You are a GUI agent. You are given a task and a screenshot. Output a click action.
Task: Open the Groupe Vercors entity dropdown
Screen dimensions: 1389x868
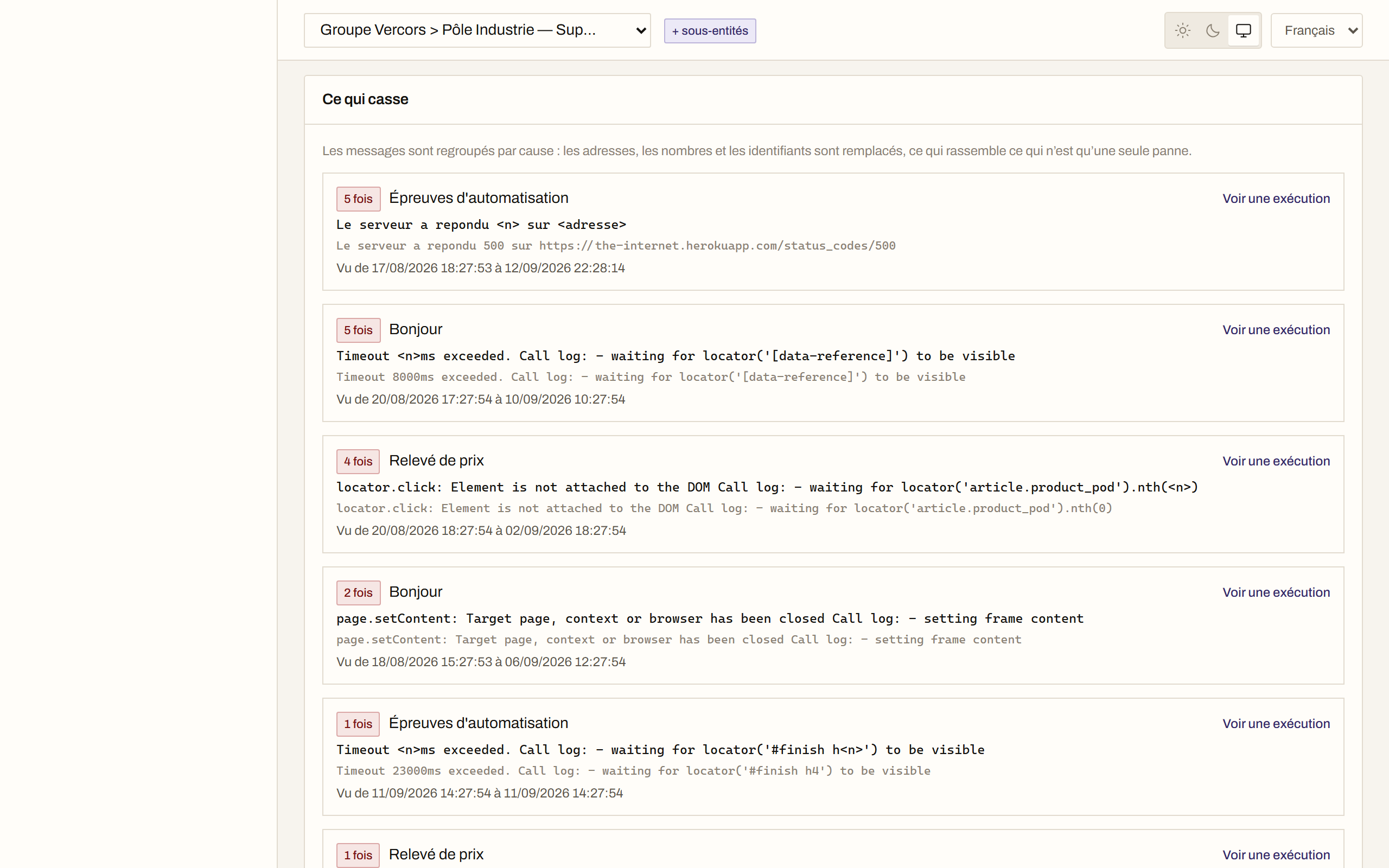pos(477,30)
